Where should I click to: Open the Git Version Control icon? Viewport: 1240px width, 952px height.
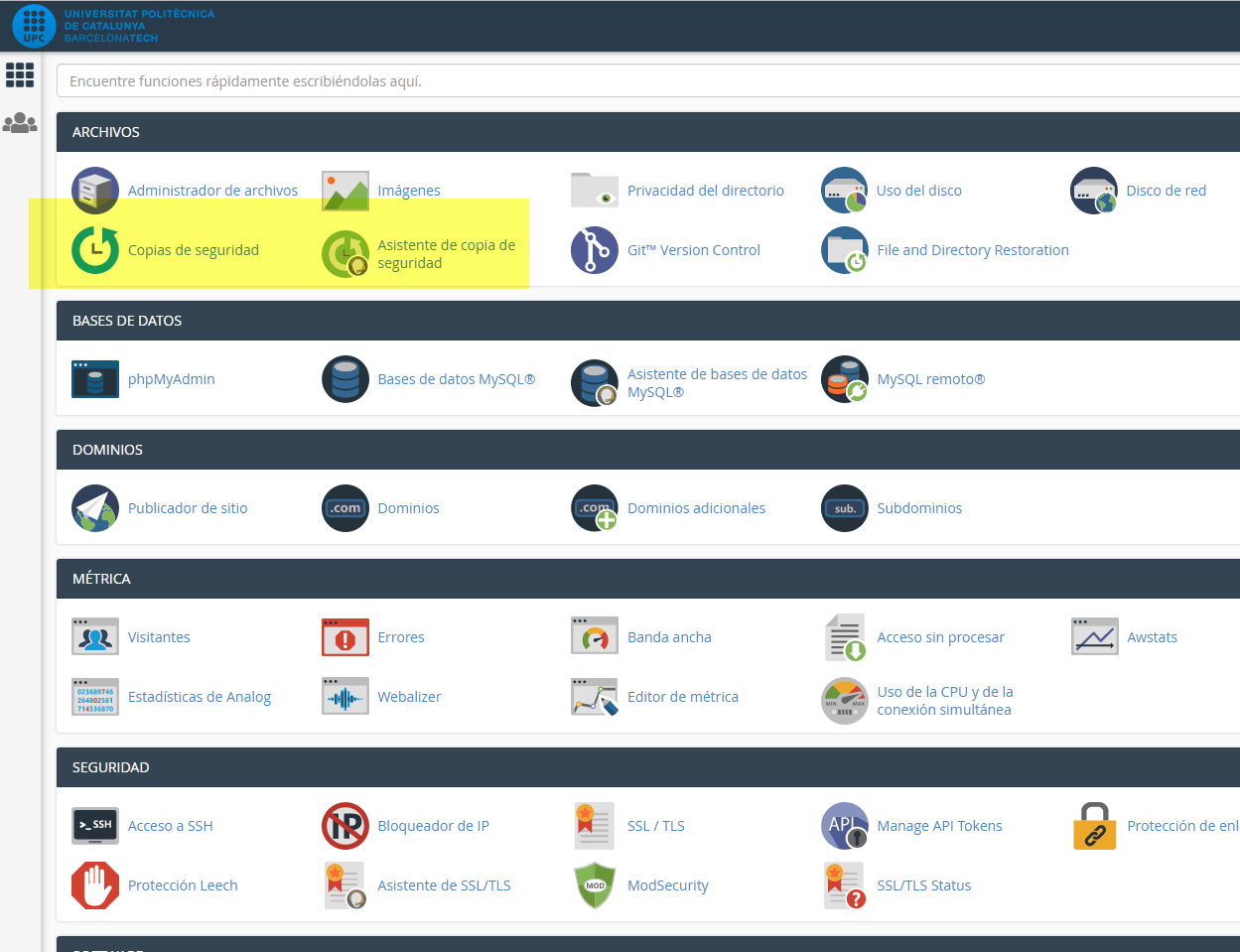coord(595,250)
